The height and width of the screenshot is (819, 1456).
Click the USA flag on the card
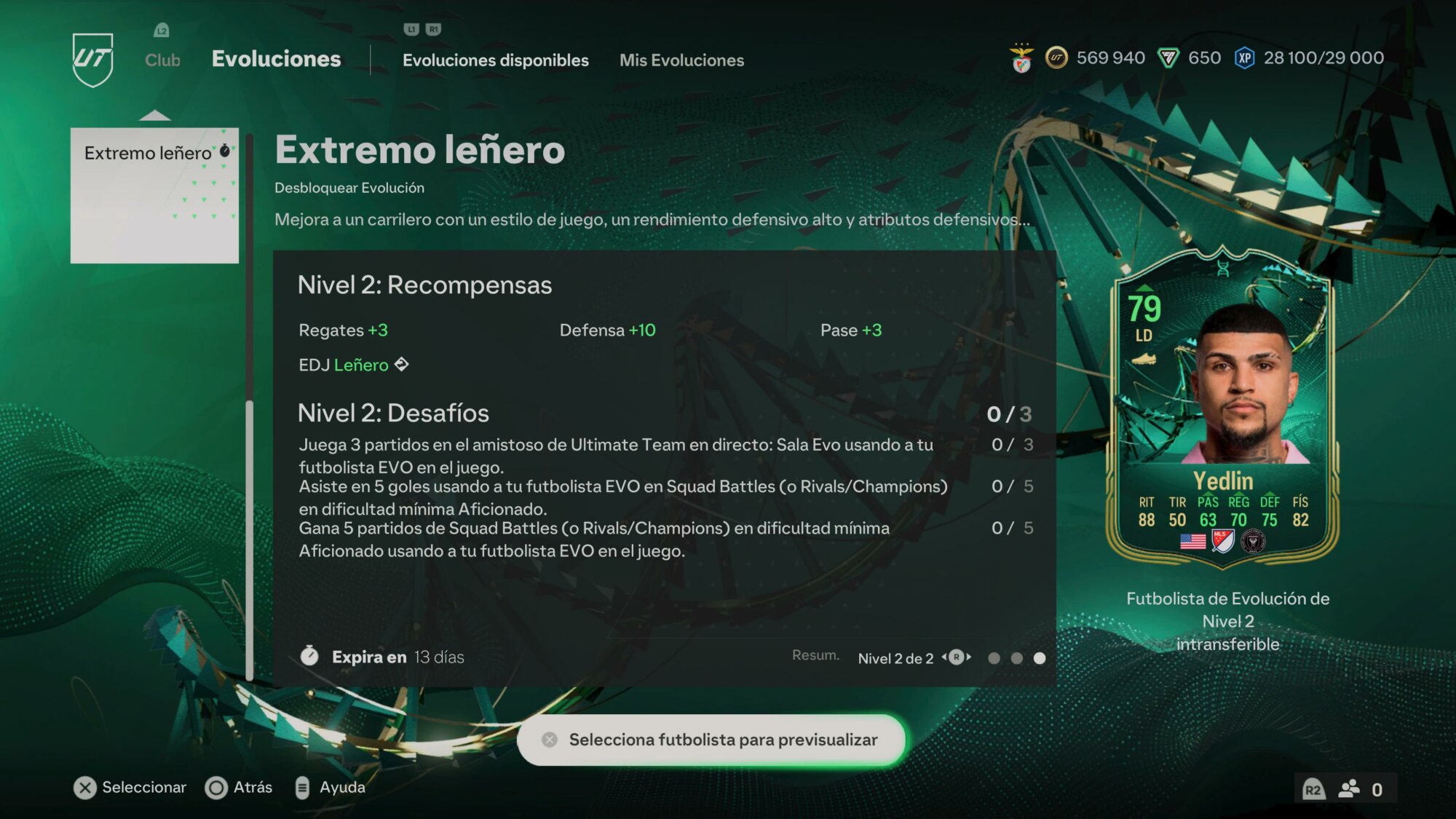(x=1192, y=542)
